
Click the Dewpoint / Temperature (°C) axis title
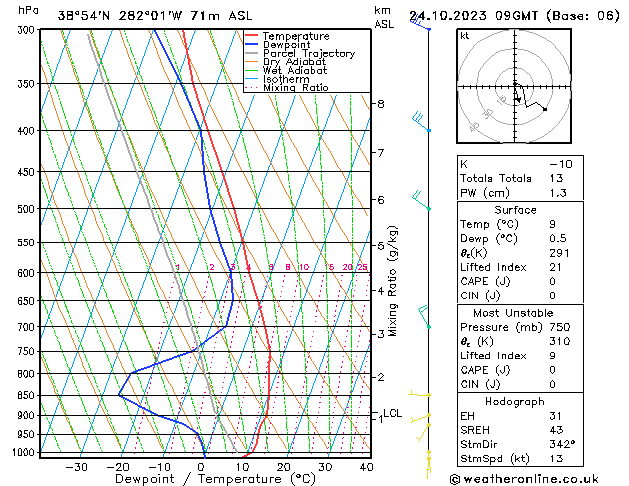(215, 479)
